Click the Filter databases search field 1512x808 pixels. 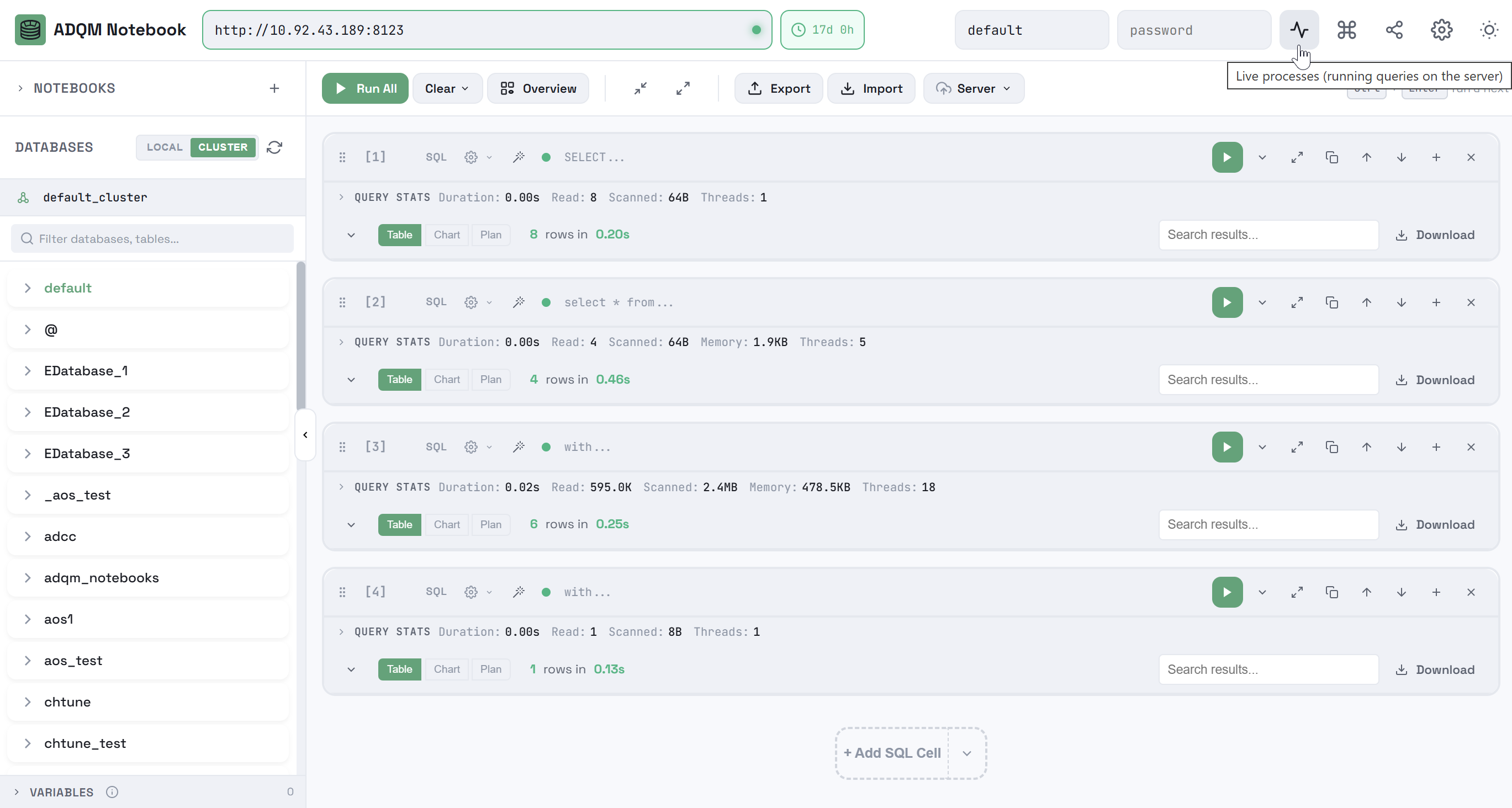pos(152,239)
